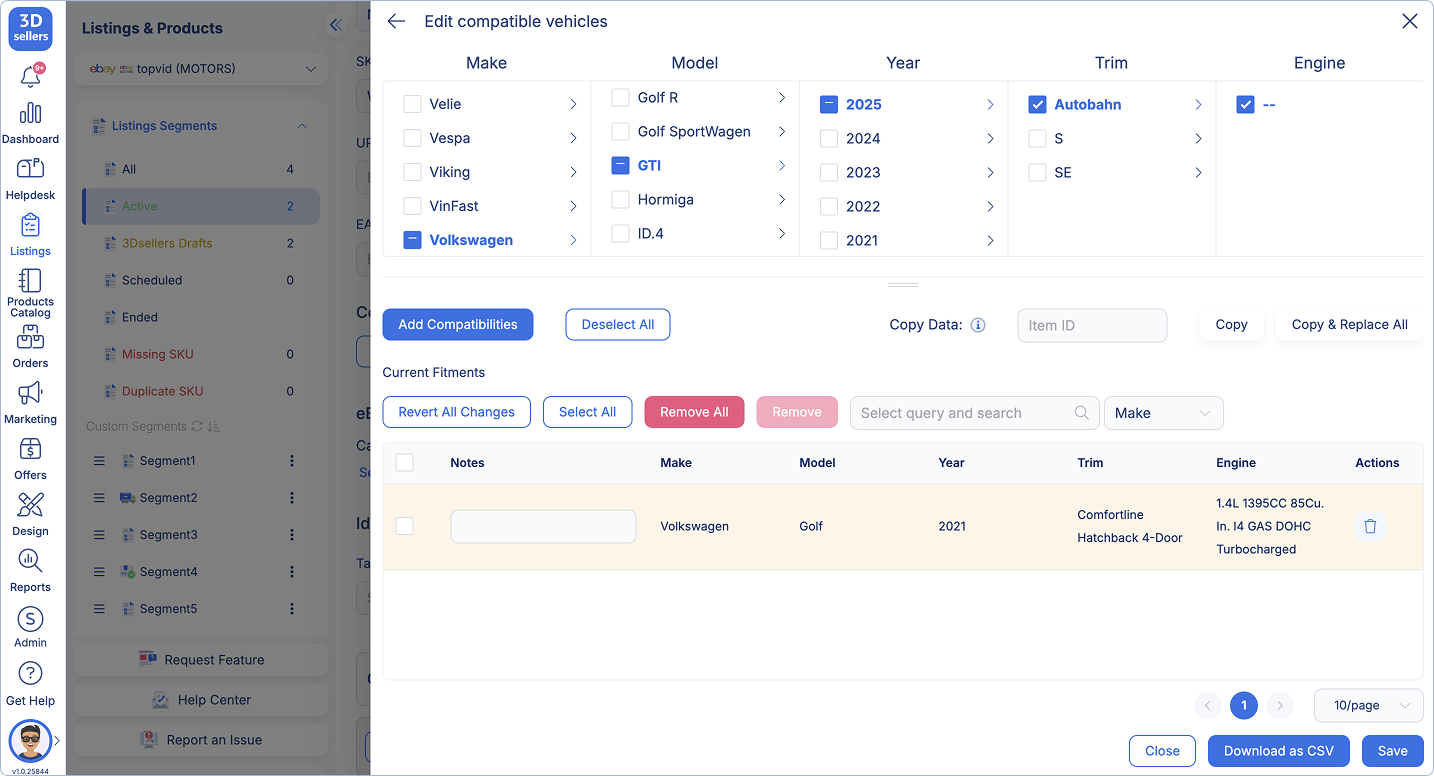Uncheck the Autobahn trim checkbox

tap(1037, 104)
